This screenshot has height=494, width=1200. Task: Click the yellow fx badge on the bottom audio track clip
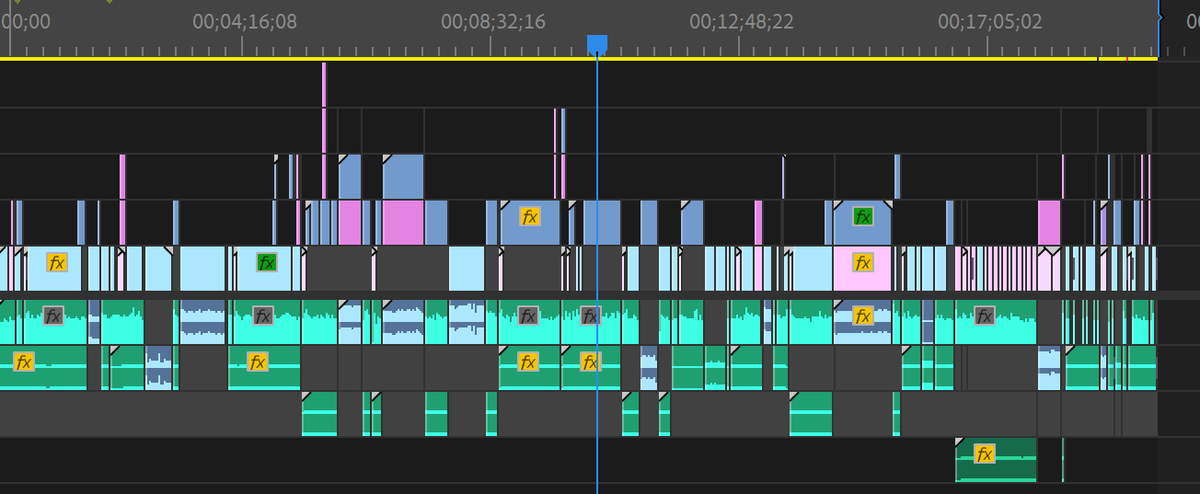[x=985, y=454]
